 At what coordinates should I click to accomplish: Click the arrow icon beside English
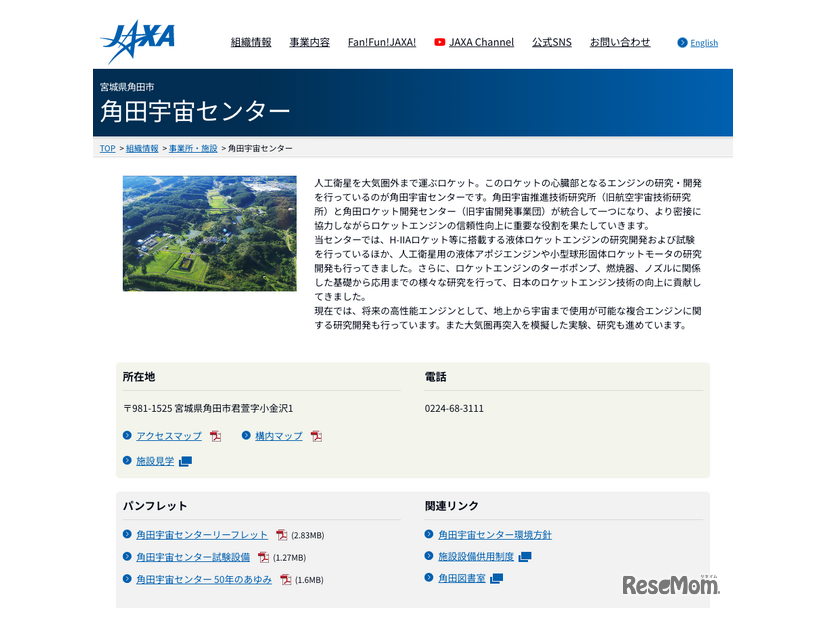682,43
